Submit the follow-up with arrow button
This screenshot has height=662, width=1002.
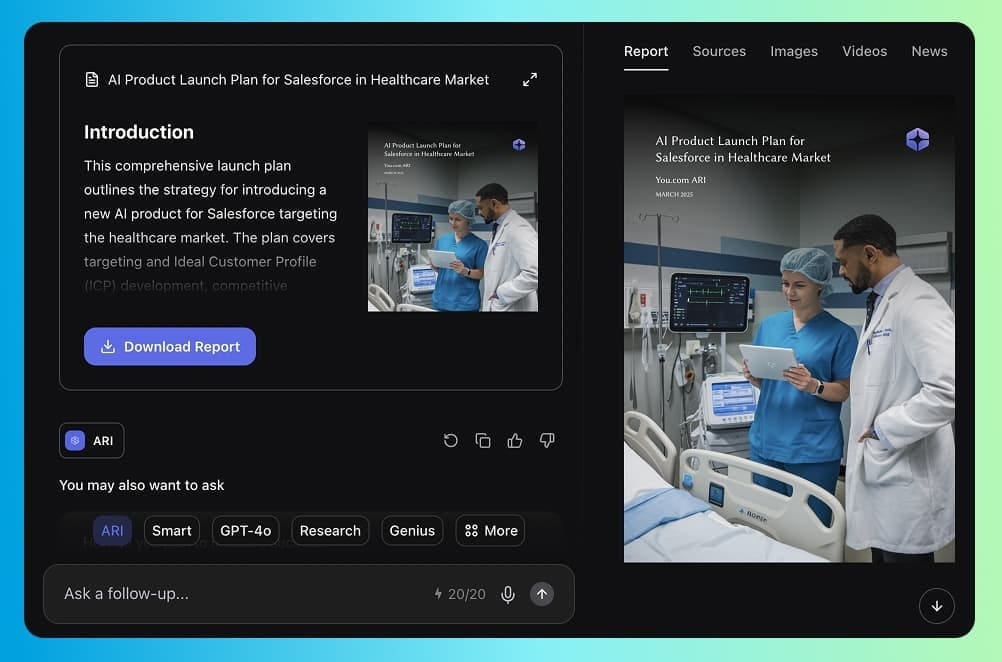(542, 594)
